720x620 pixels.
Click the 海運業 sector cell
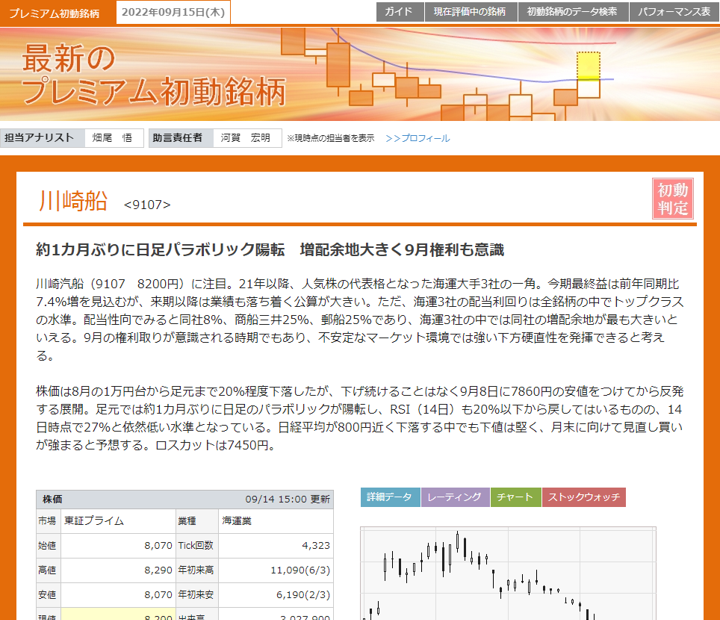pos(276,521)
